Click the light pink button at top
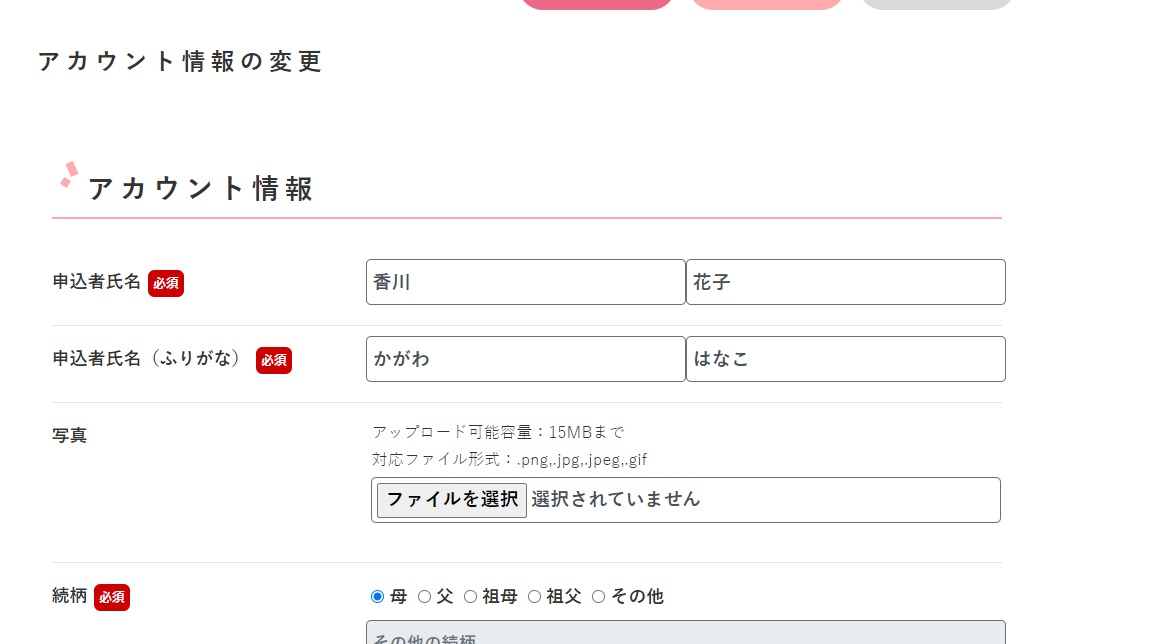 pyautogui.click(x=767, y=4)
